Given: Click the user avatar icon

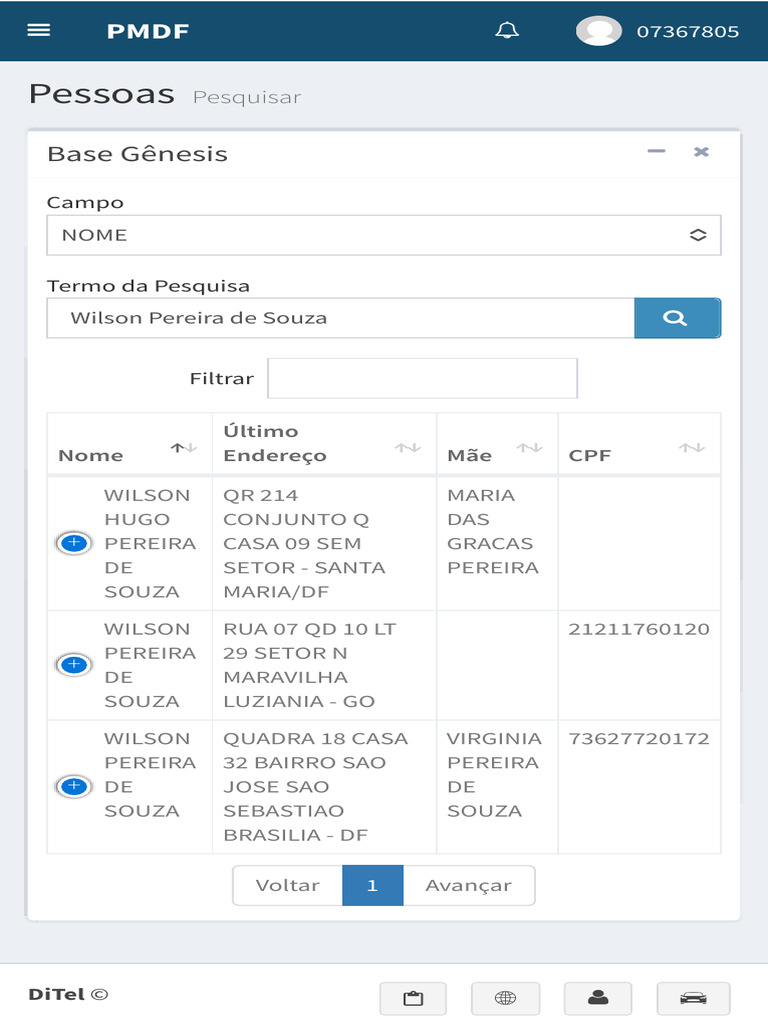Looking at the screenshot, I should [x=598, y=31].
